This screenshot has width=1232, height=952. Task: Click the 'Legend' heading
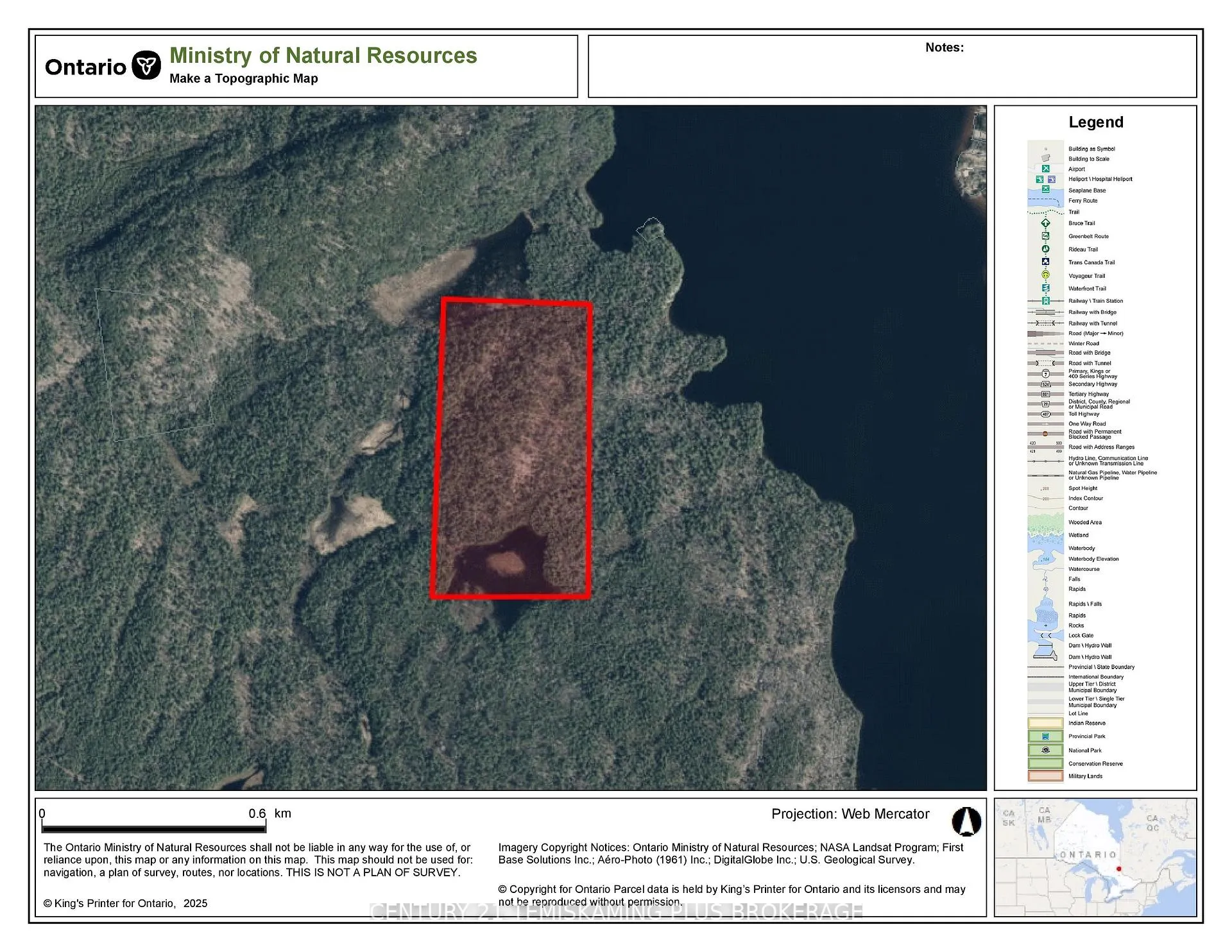coord(1096,122)
